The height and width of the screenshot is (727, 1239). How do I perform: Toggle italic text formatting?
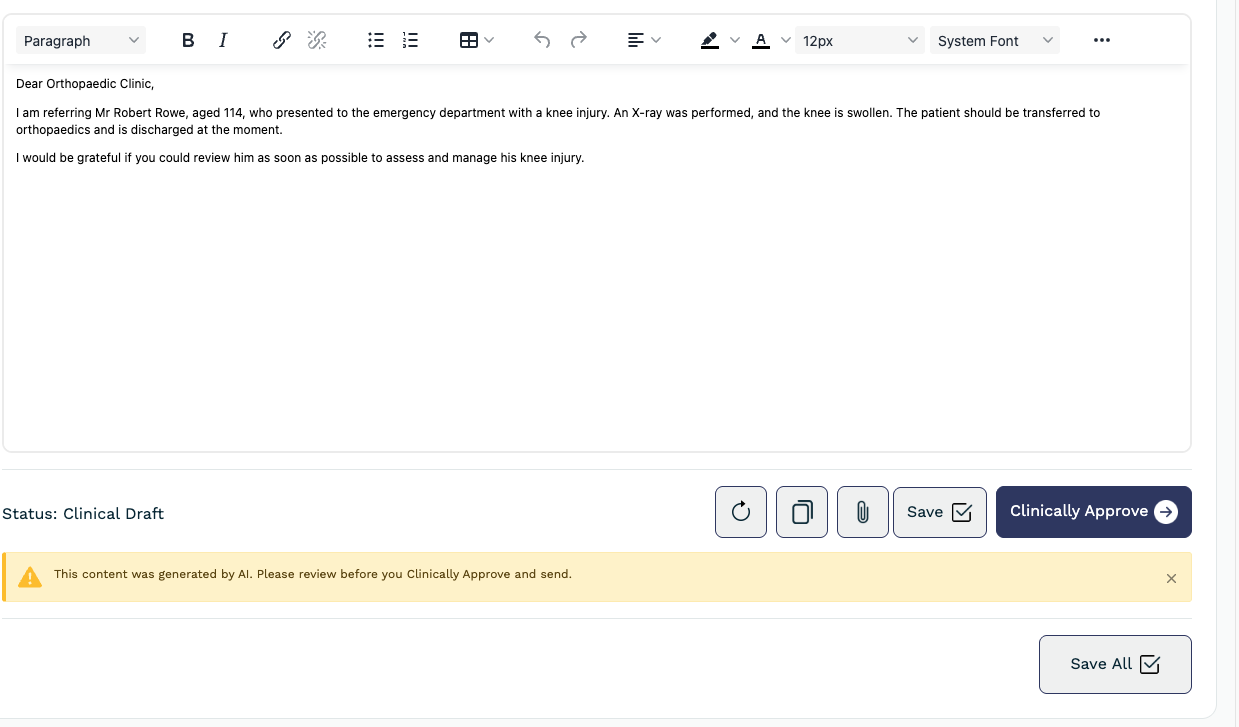pos(223,41)
